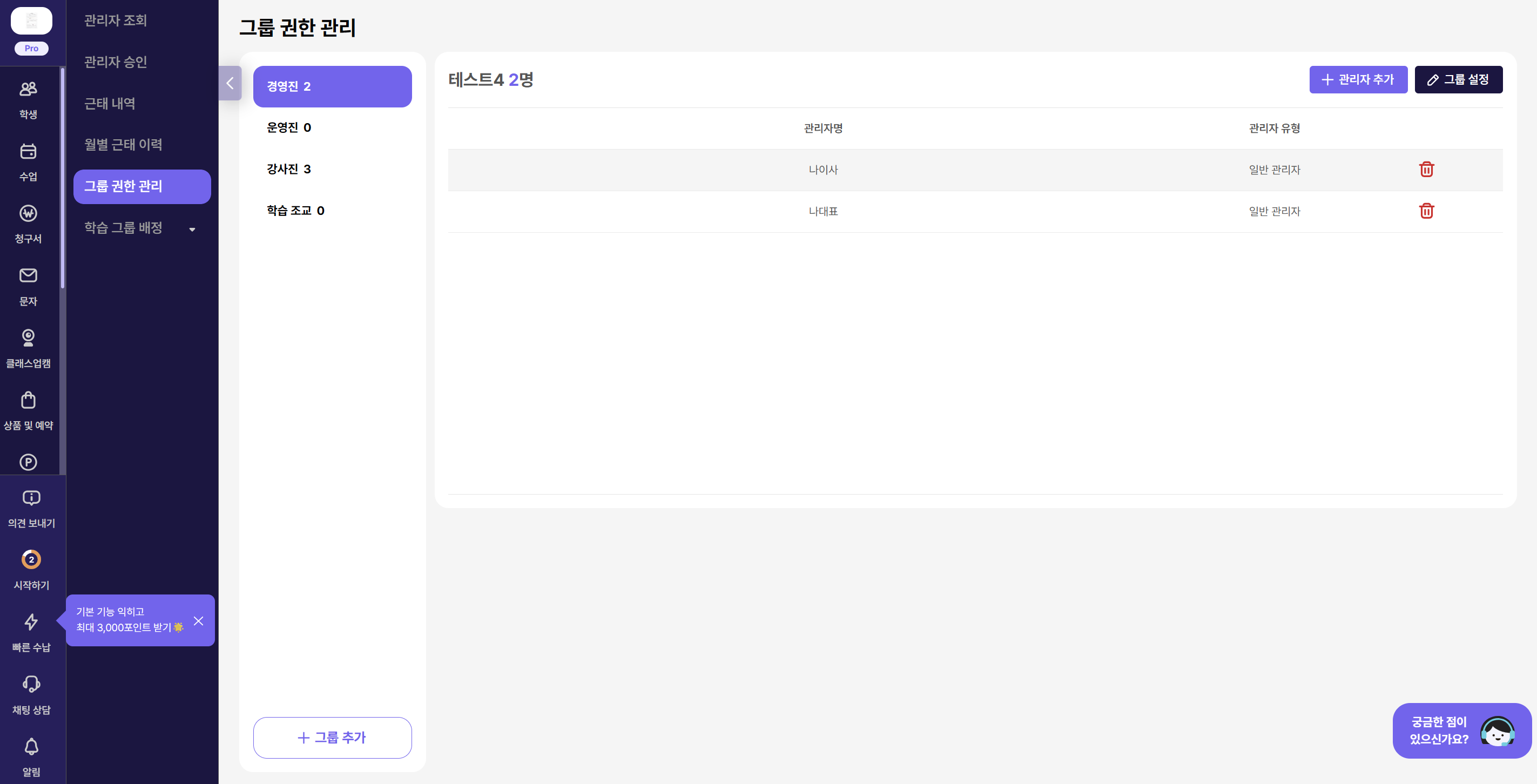Click the 그룹 추가 button
This screenshot has width=1537, height=784.
[x=332, y=738]
